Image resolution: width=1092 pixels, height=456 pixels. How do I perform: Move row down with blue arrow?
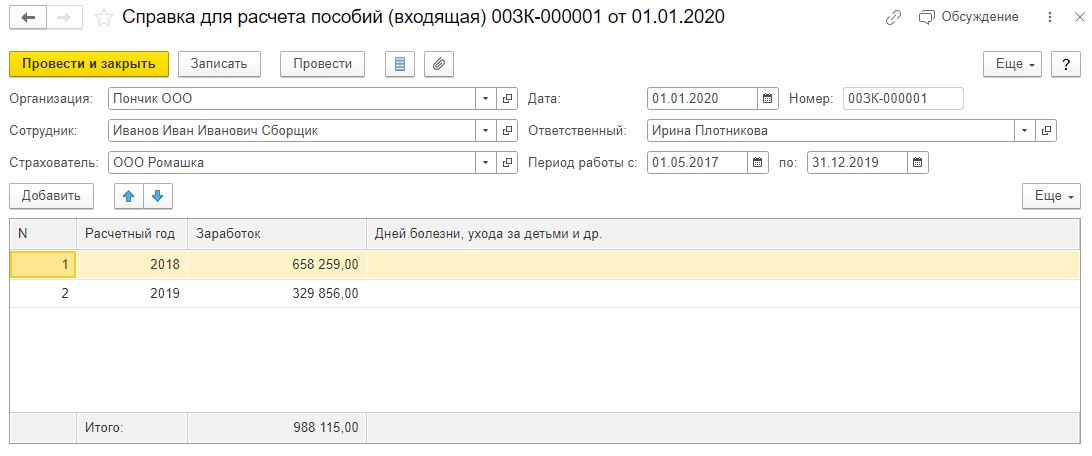pos(157,196)
